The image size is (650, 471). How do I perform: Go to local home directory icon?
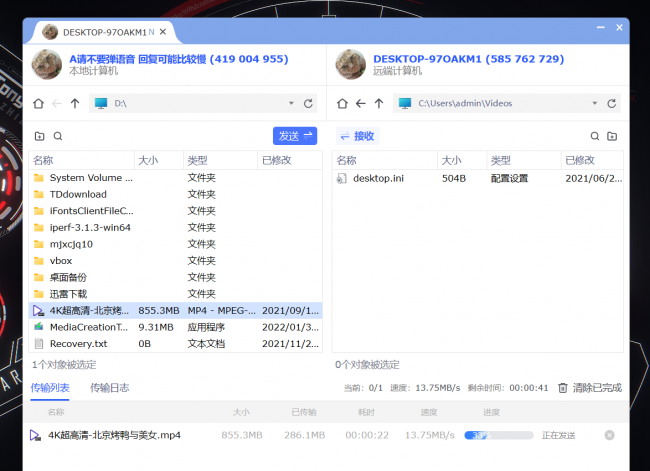39,103
